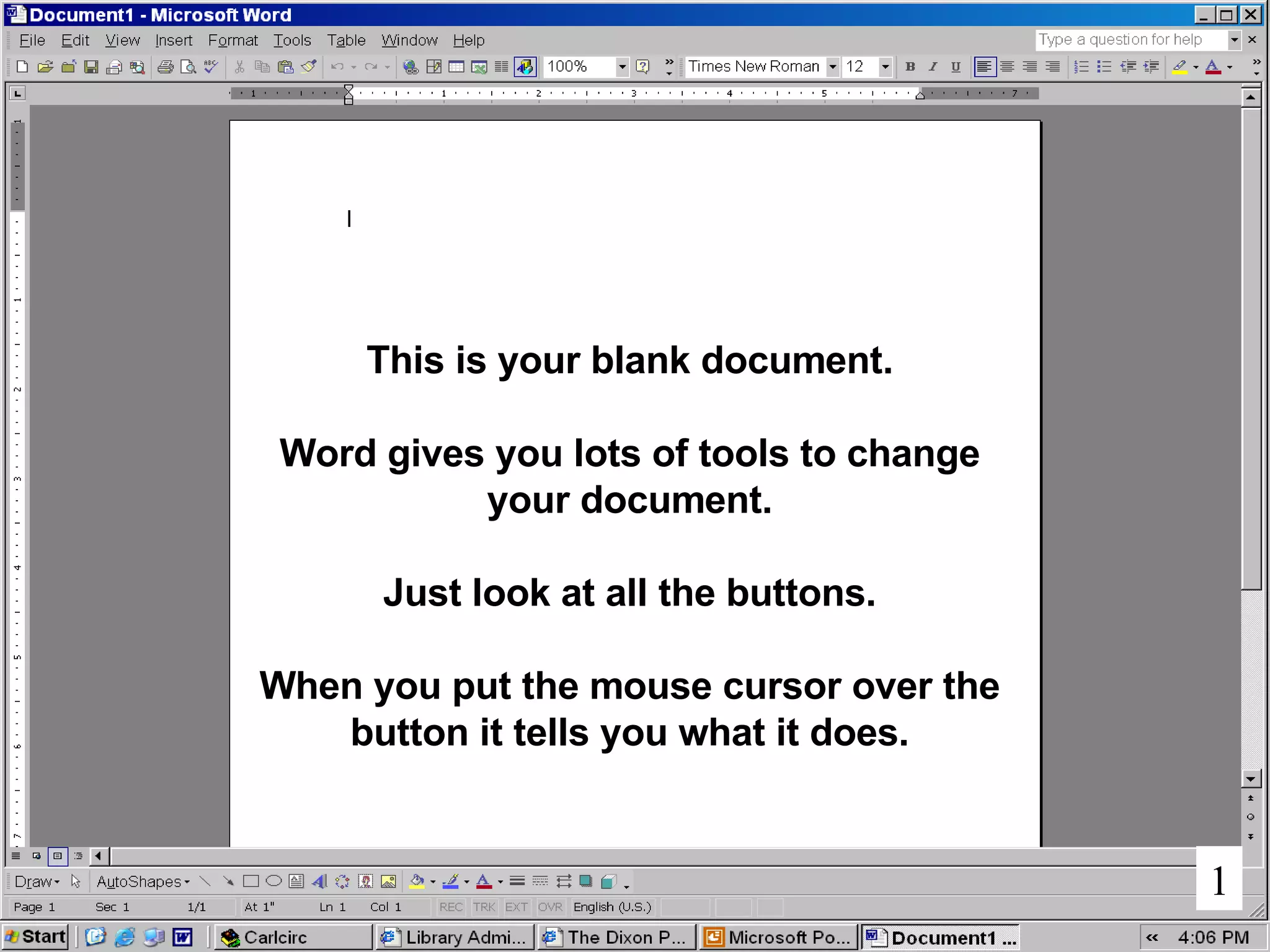Click the Insert Table icon
This screenshot has height=952, width=1270.
(456, 67)
